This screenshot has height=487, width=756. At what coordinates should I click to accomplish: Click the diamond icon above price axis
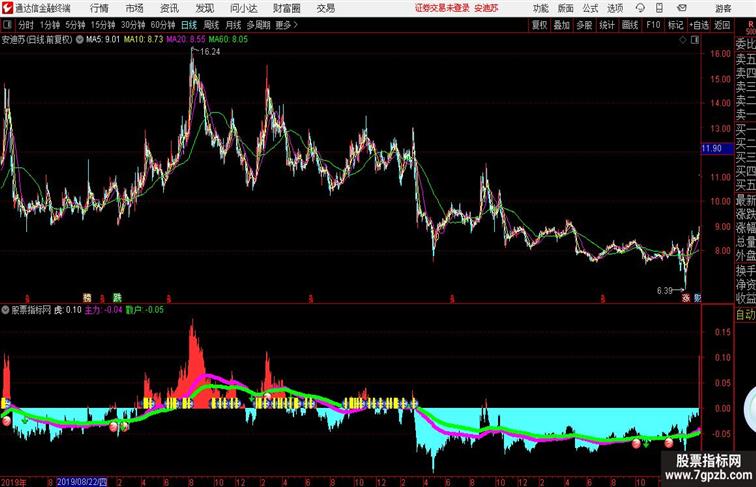pyautogui.click(x=683, y=40)
